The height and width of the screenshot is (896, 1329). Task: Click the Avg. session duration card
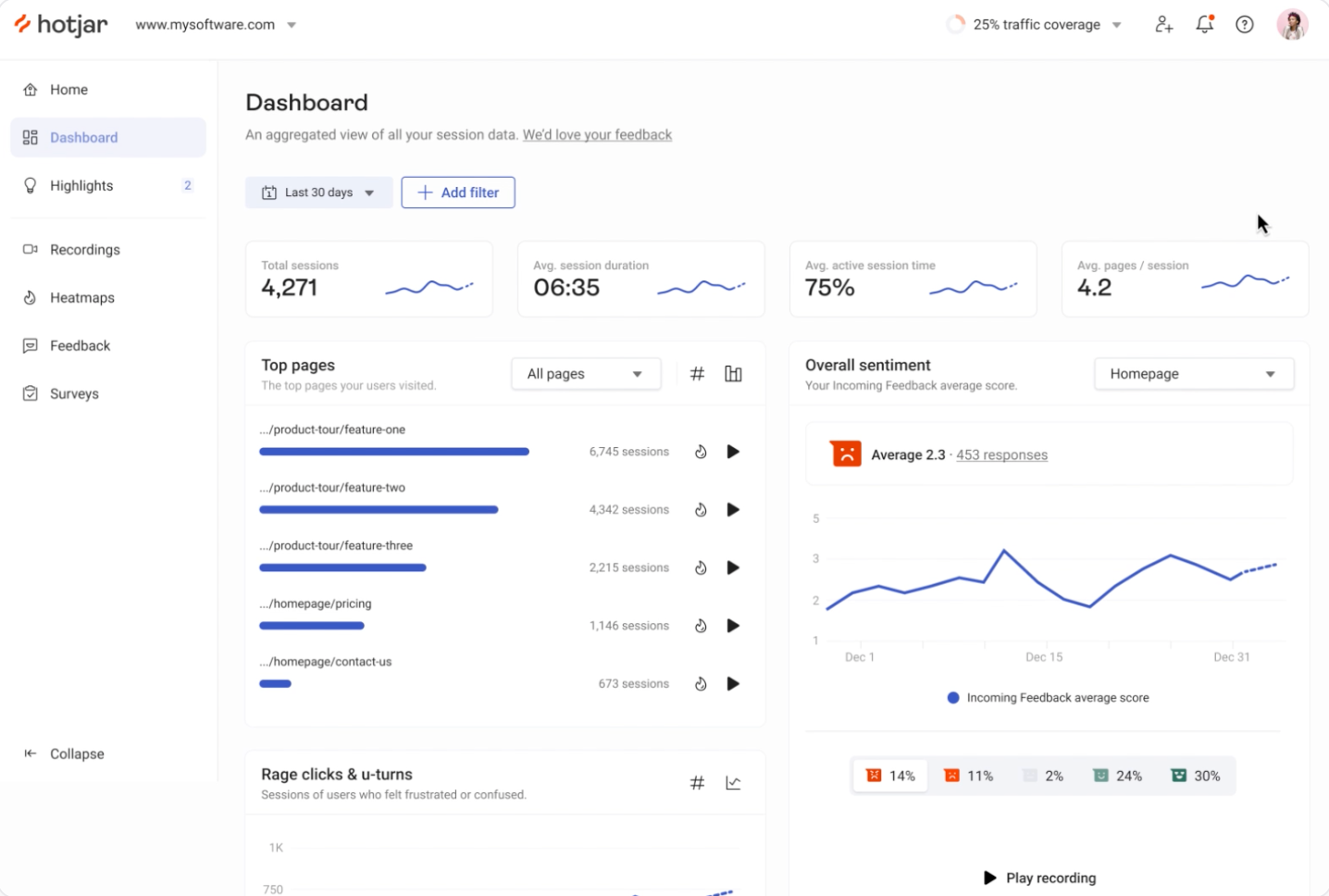click(x=641, y=280)
